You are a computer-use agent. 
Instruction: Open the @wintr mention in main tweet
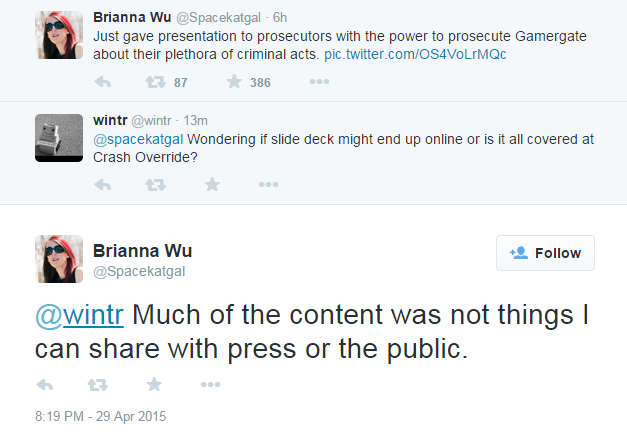(x=79, y=316)
